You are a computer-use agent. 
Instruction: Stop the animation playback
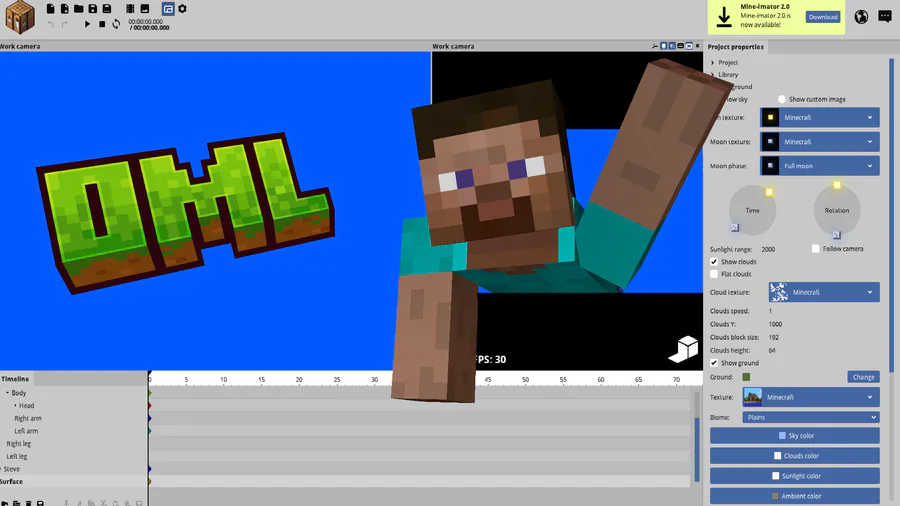[x=102, y=24]
